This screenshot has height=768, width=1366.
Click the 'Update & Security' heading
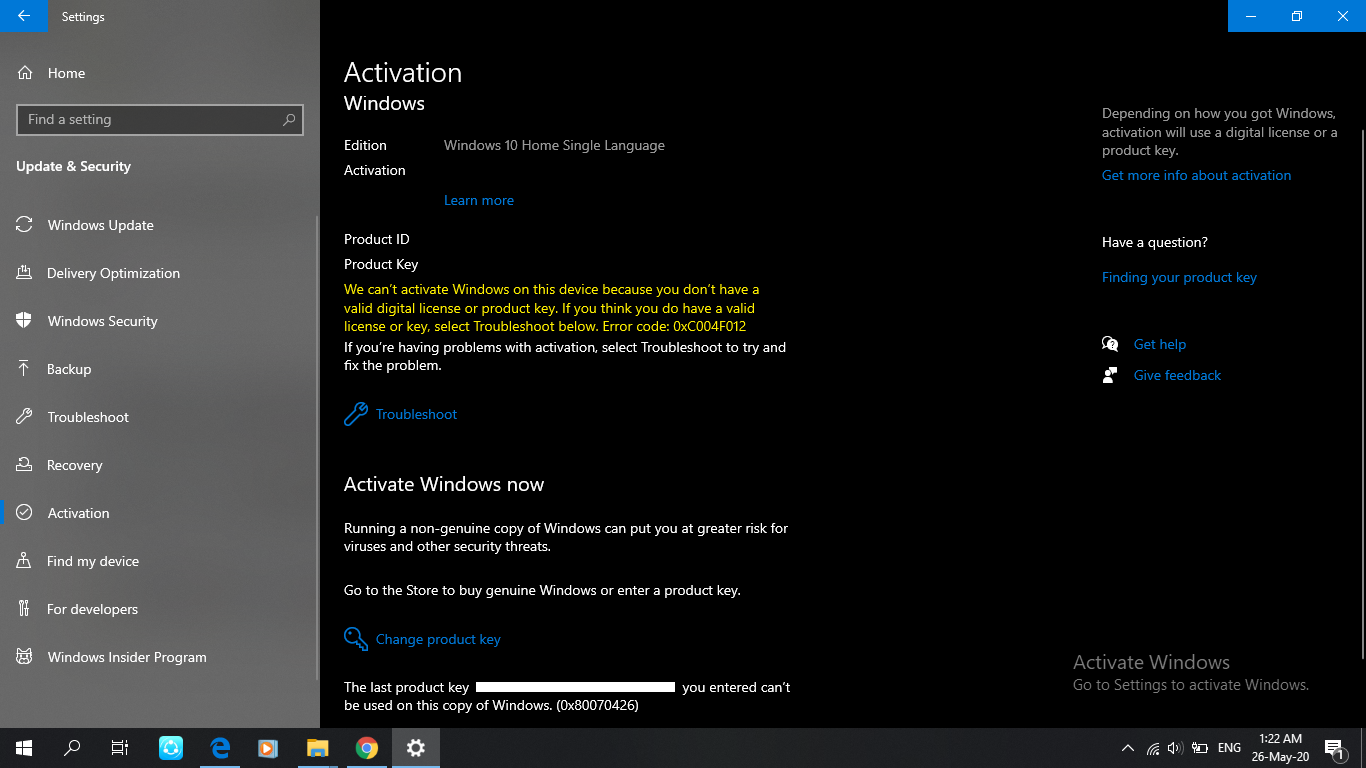(x=73, y=166)
